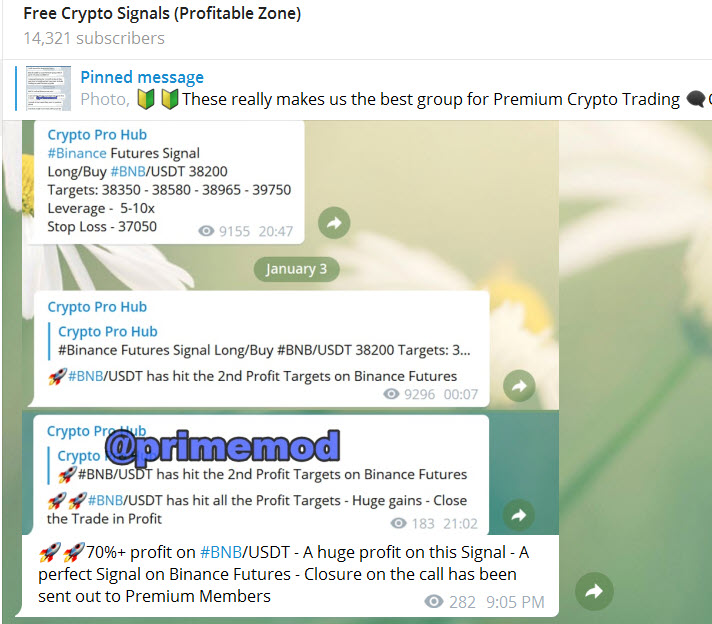Open Free Crypto Signals channel title
The image size is (712, 624).
(x=162, y=13)
